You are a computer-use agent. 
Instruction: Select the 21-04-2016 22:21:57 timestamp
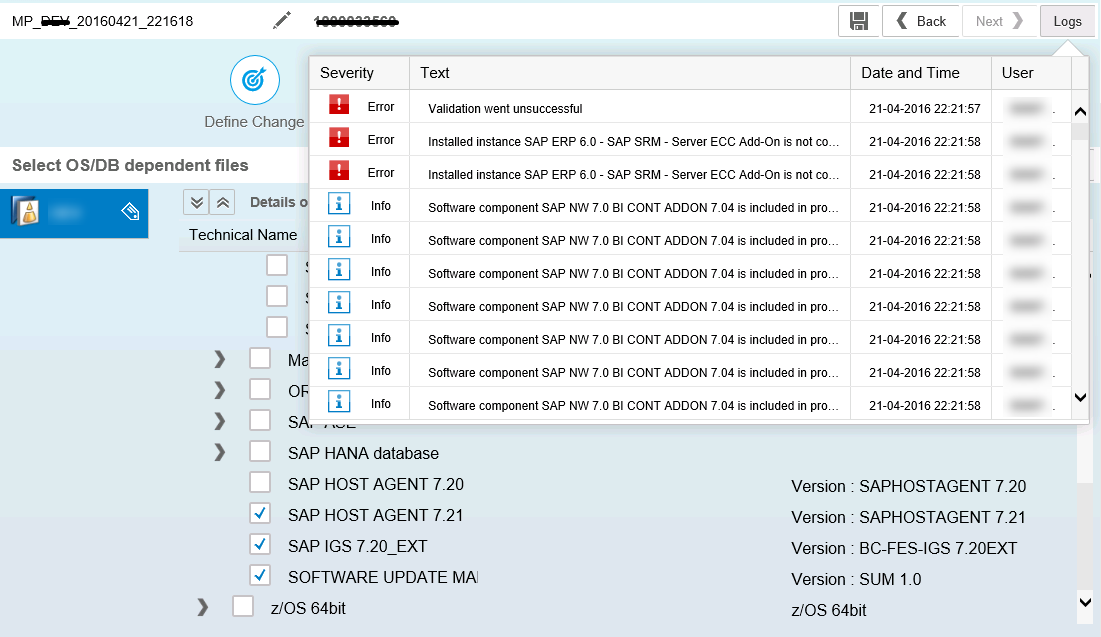coord(924,109)
